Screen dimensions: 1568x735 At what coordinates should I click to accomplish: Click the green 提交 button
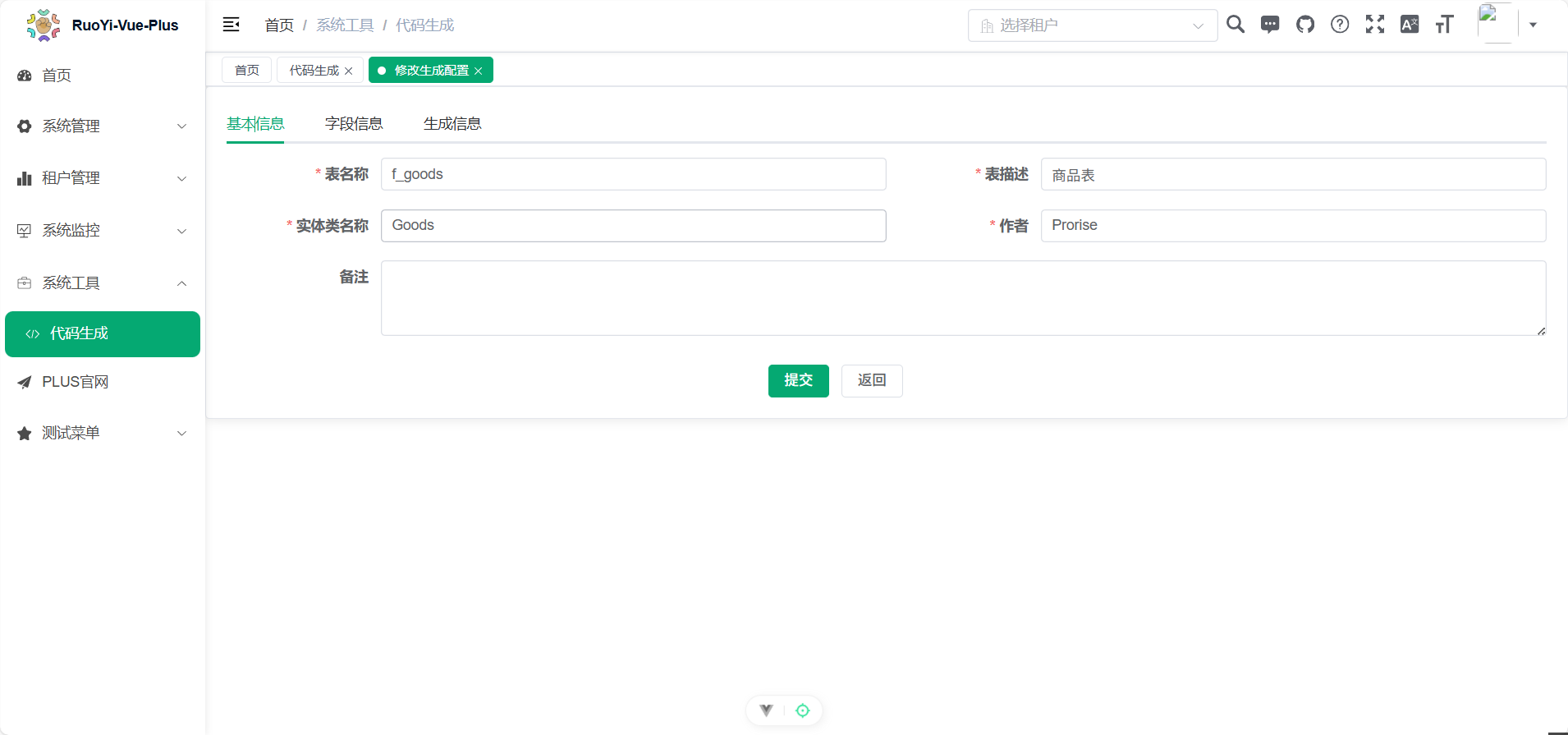pyautogui.click(x=798, y=381)
